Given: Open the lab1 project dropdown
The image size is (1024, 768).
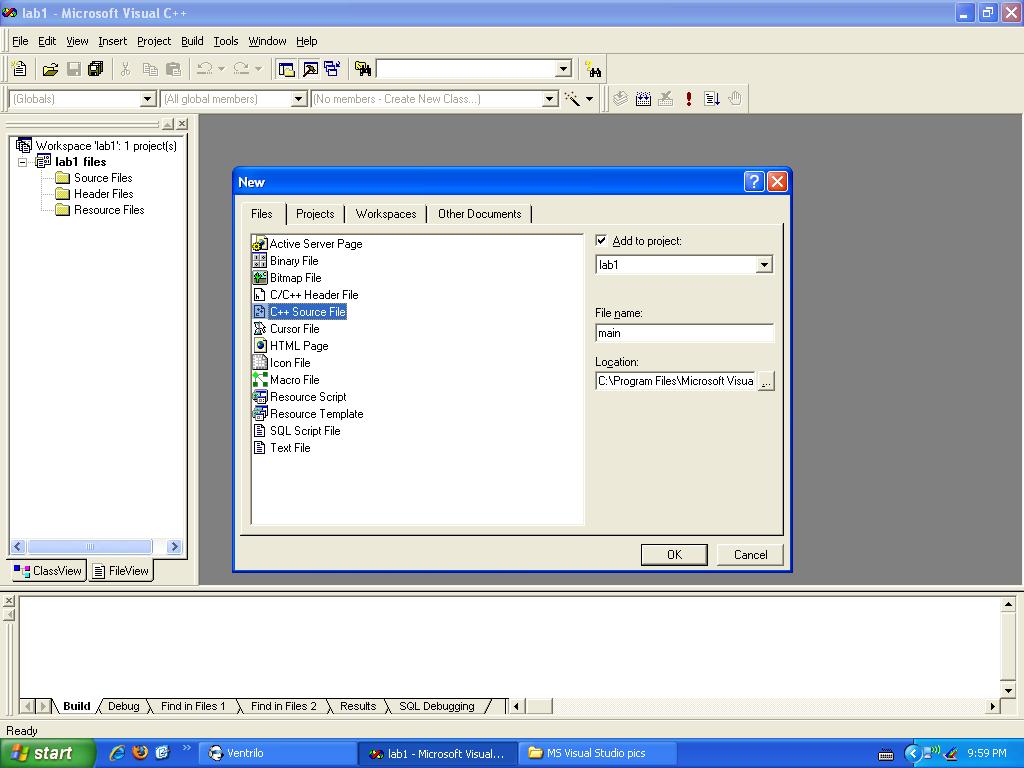Looking at the screenshot, I should coord(764,265).
